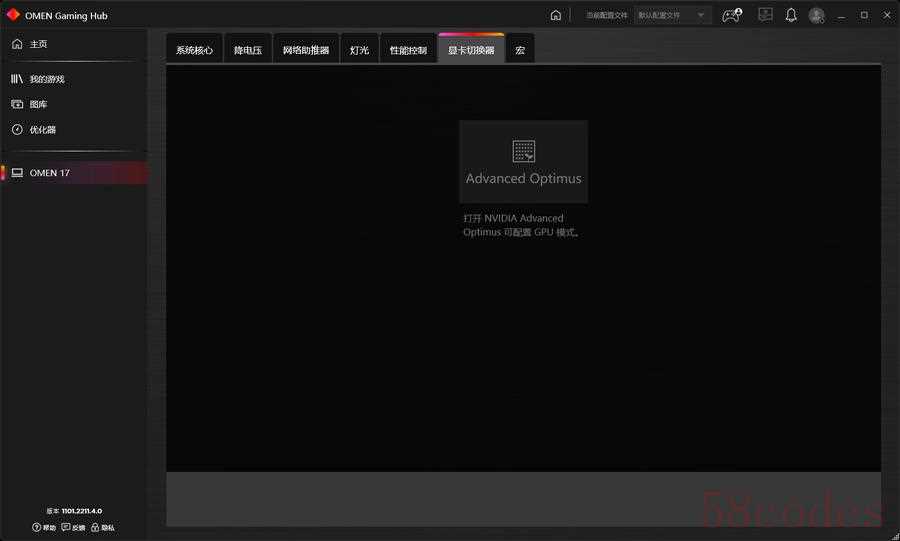Open 图库 gallery in the sidebar
900x541 pixels.
pyautogui.click(x=38, y=104)
